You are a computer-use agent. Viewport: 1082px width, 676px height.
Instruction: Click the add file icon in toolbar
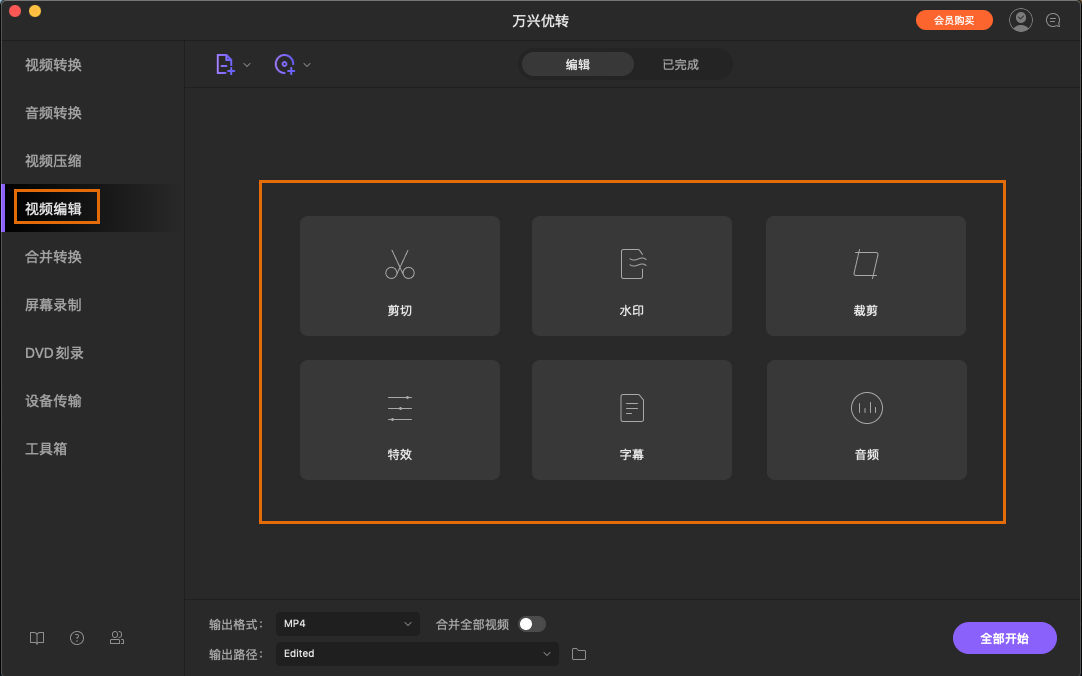click(224, 64)
